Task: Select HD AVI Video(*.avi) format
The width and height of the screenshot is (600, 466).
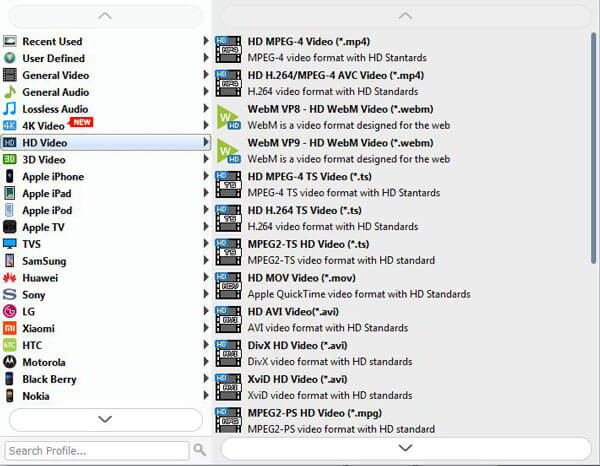Action: click(x=401, y=319)
